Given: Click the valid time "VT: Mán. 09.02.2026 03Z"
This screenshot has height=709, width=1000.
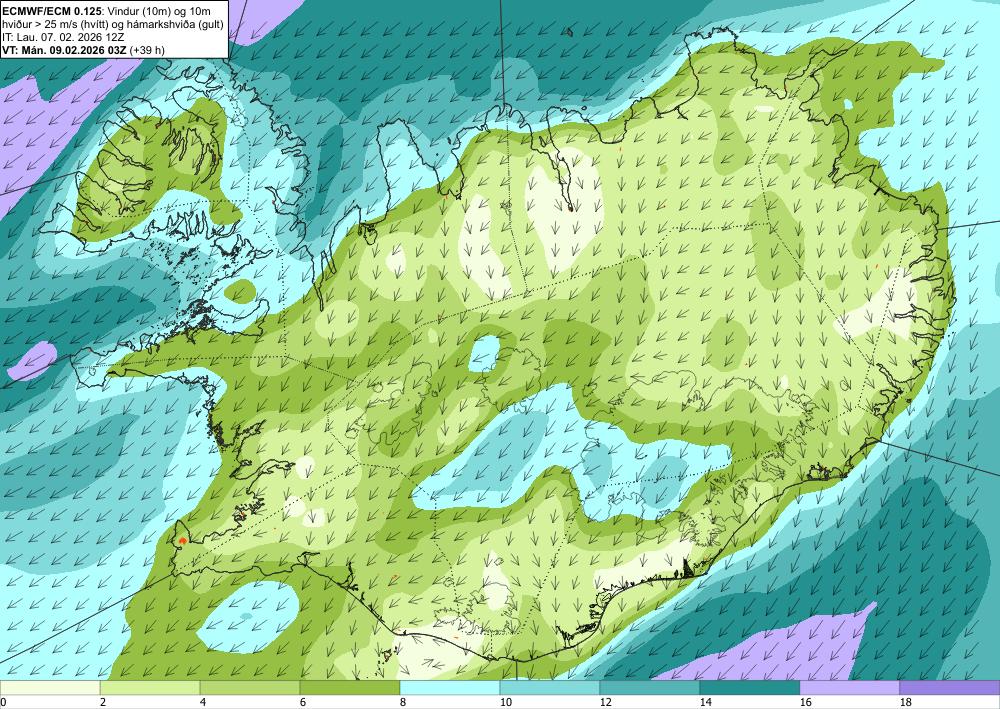Looking at the screenshot, I should coord(64,50).
